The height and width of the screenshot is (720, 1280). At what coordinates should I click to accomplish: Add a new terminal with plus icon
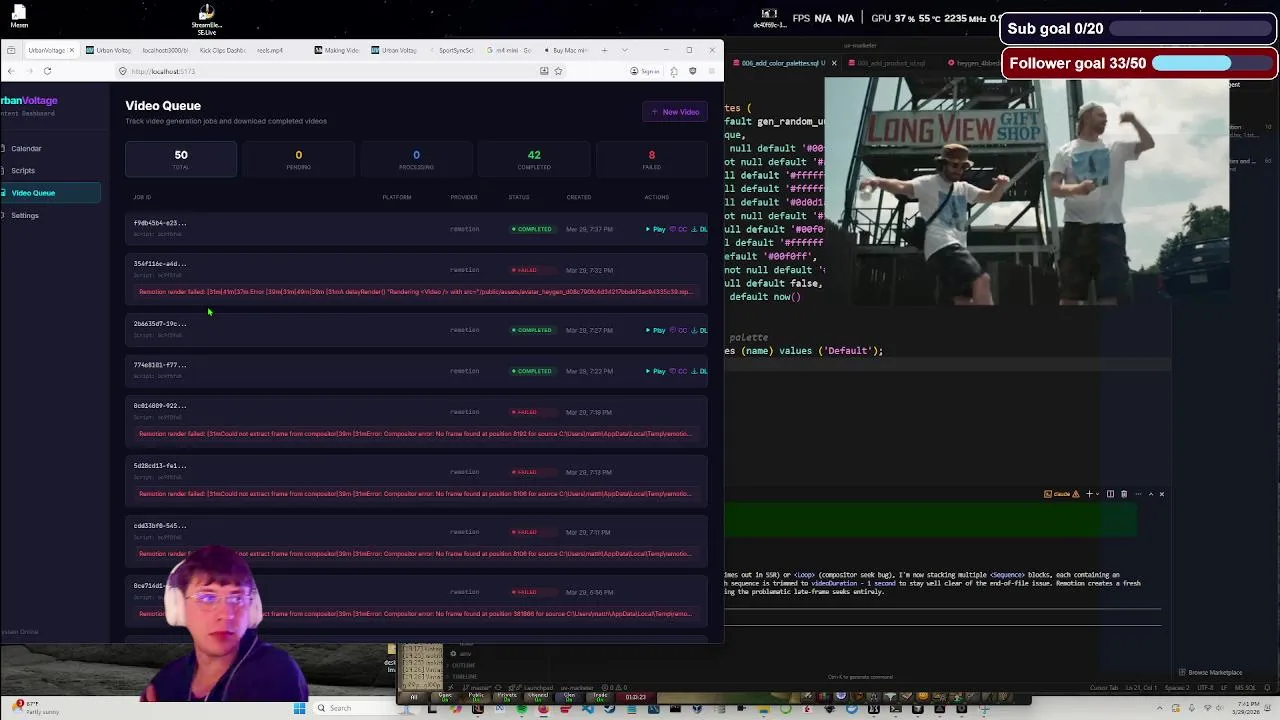tap(1090, 494)
